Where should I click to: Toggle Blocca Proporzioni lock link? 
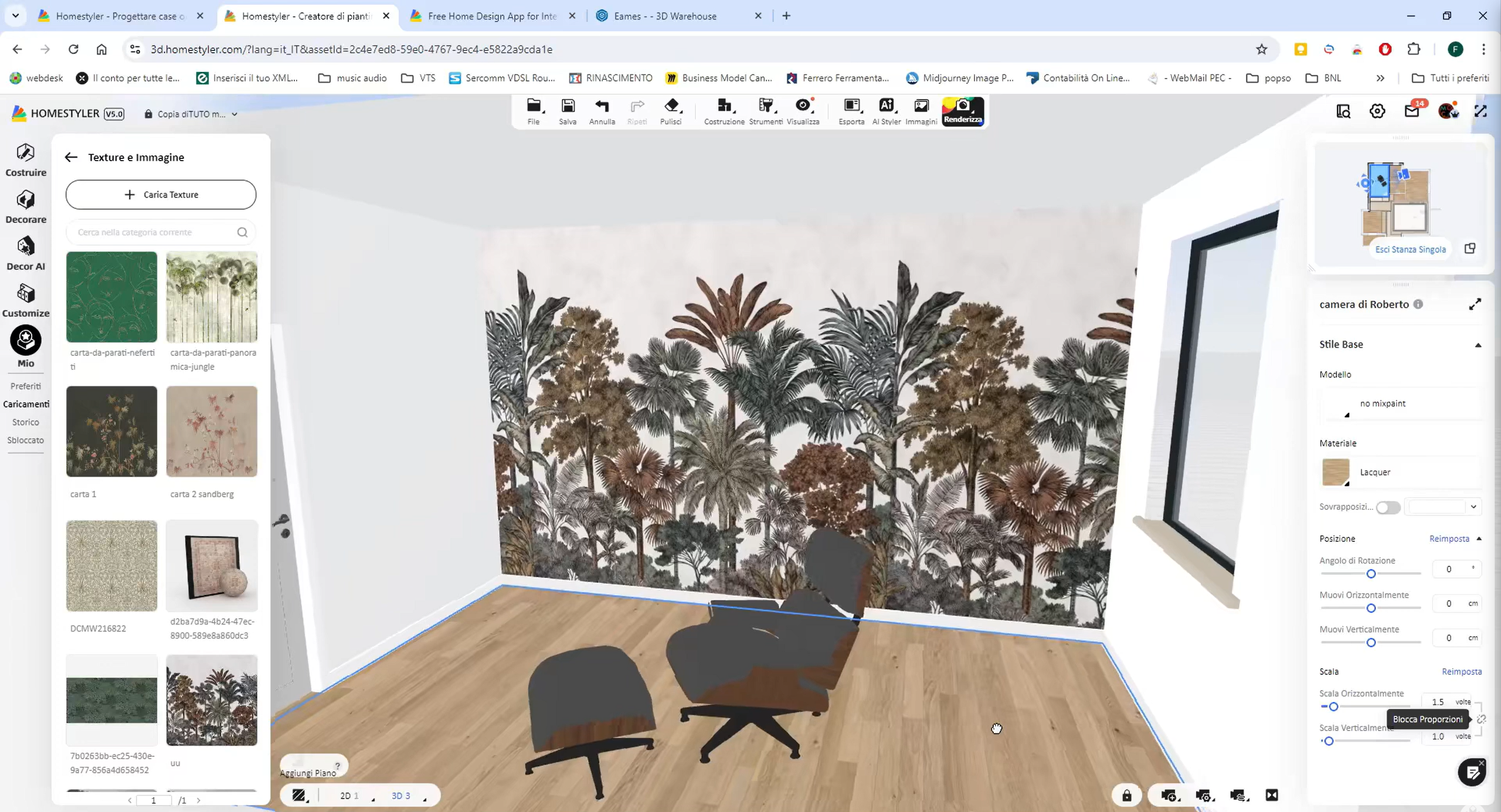[1482, 719]
